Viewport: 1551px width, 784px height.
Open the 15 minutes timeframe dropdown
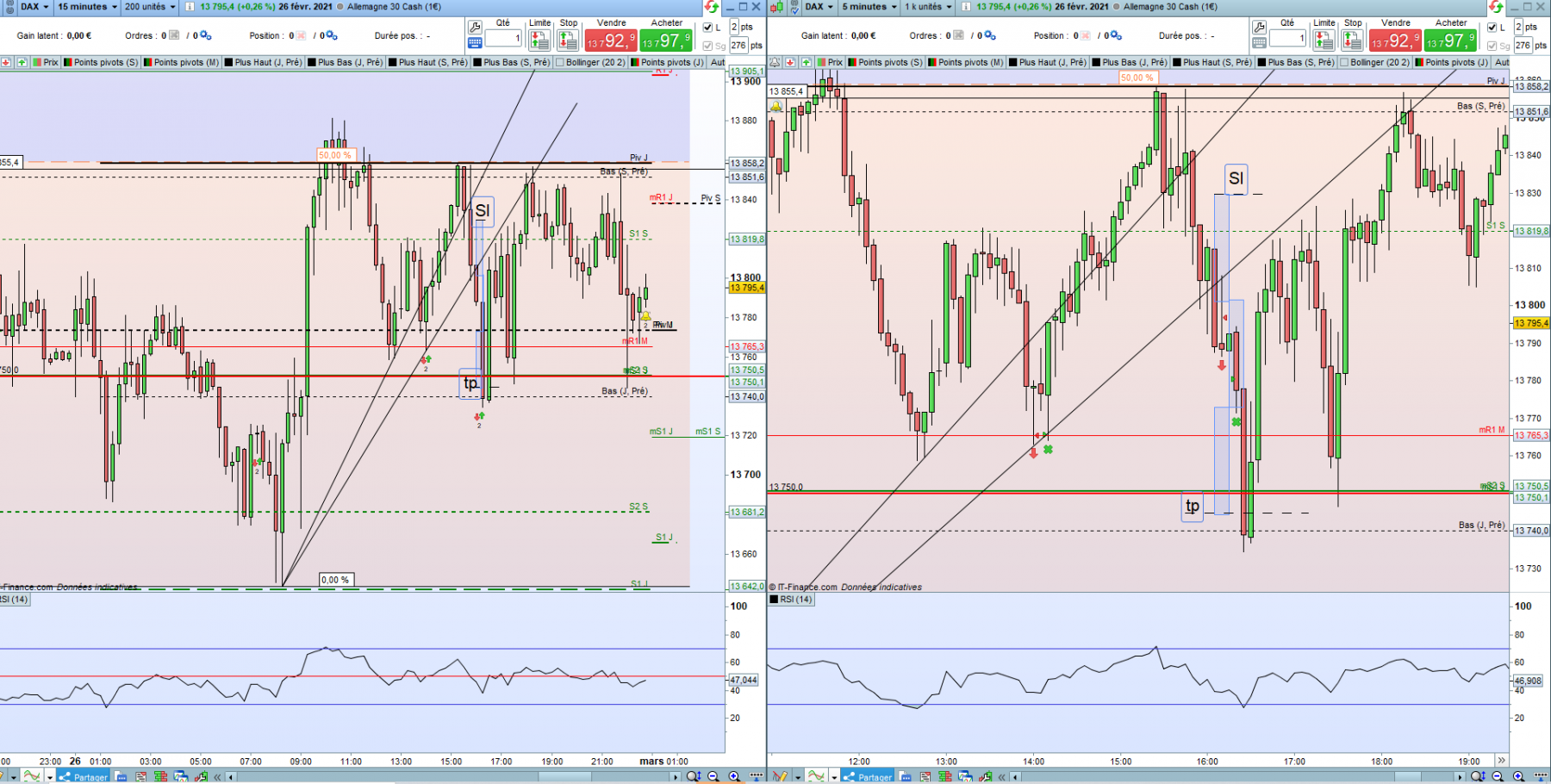pos(87,7)
